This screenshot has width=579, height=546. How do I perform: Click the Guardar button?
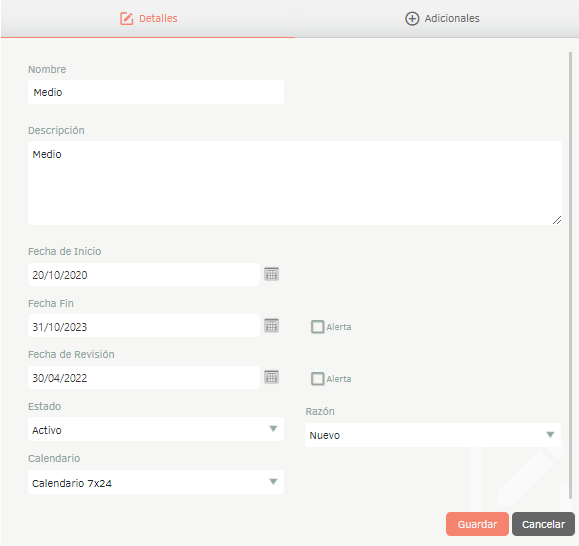[x=477, y=524]
